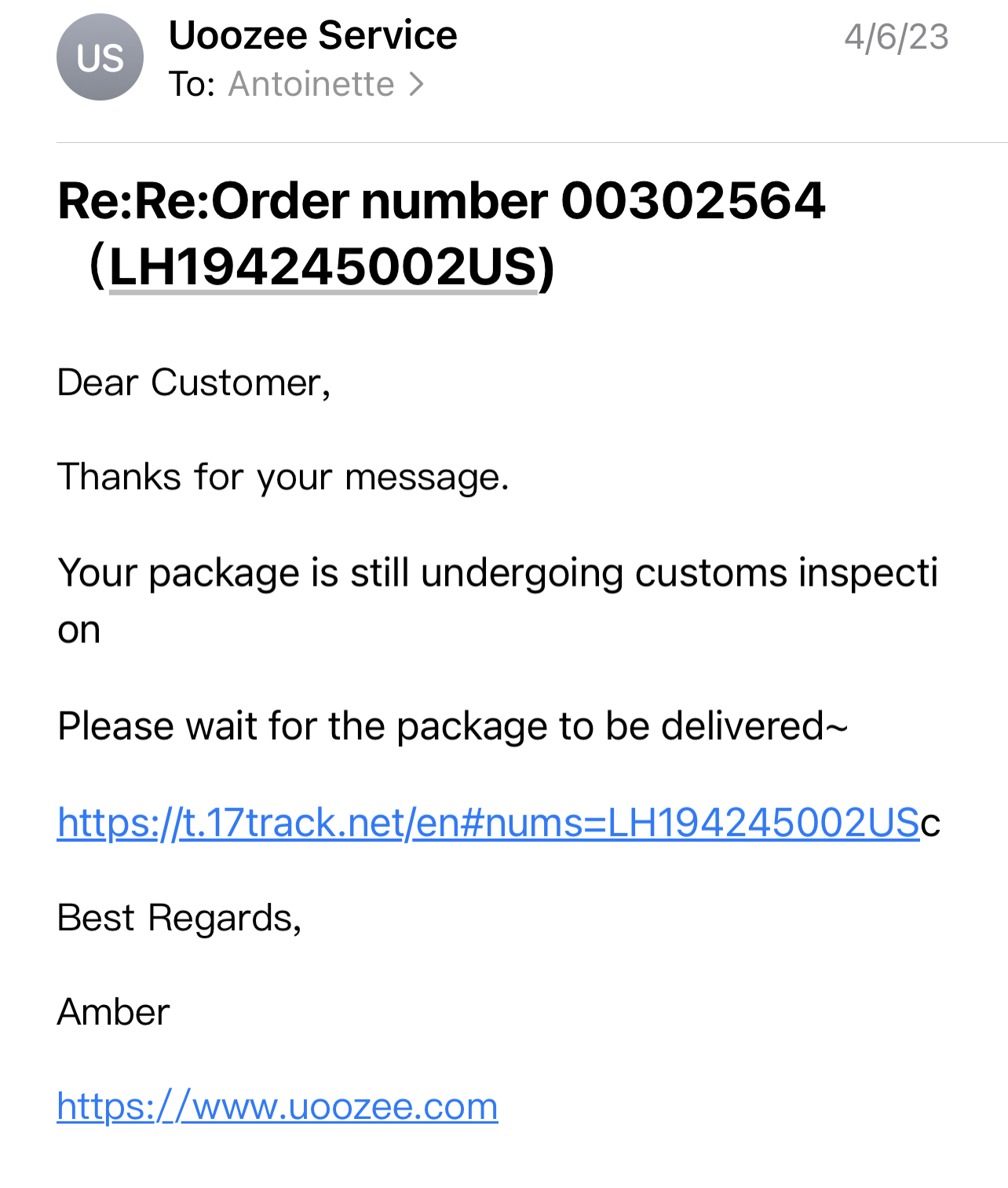
Task: Select recipient name Antoinette
Action: [311, 84]
